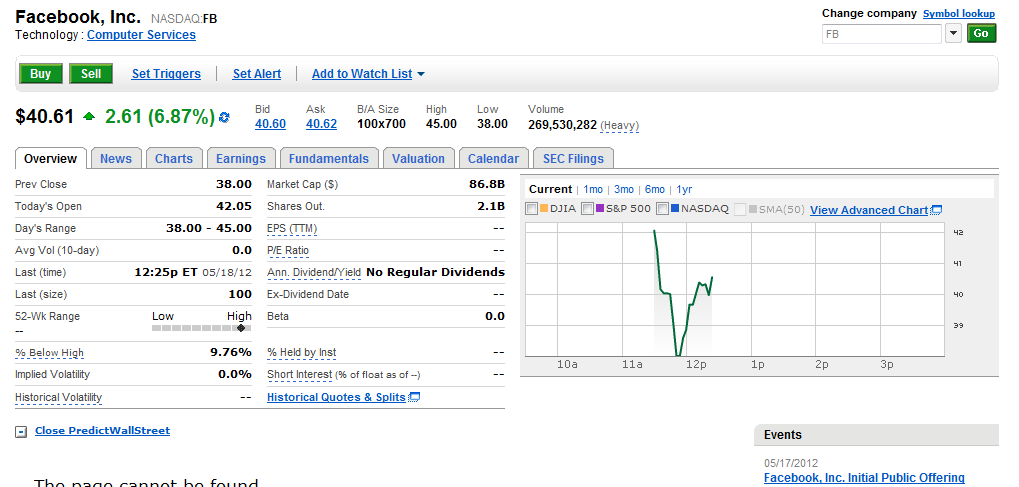Click the volume figure 269,530,282

point(562,124)
